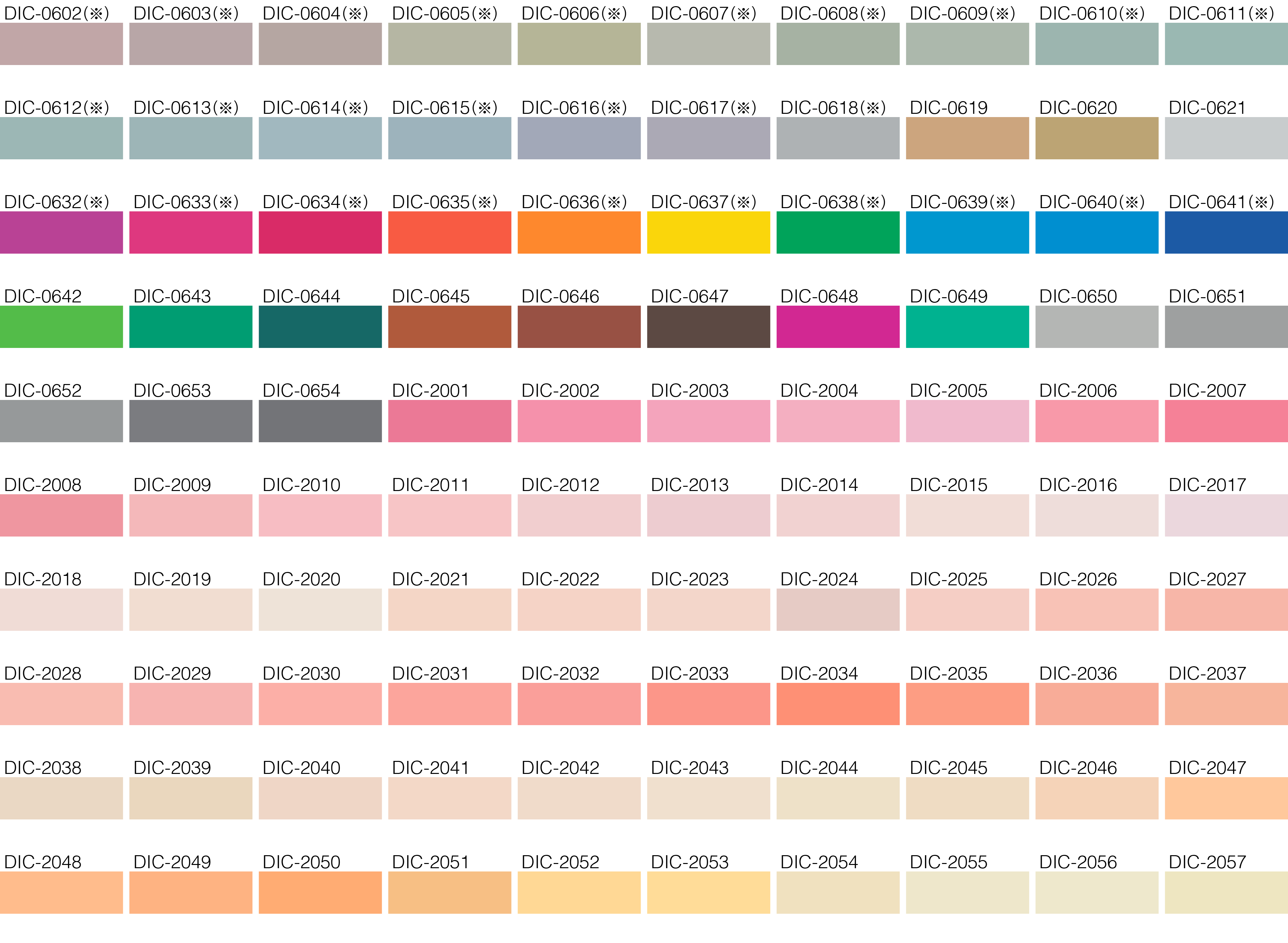Click the DIC-0654 dark gray swatch
This screenshot has height=943, width=1288.
(x=320, y=421)
